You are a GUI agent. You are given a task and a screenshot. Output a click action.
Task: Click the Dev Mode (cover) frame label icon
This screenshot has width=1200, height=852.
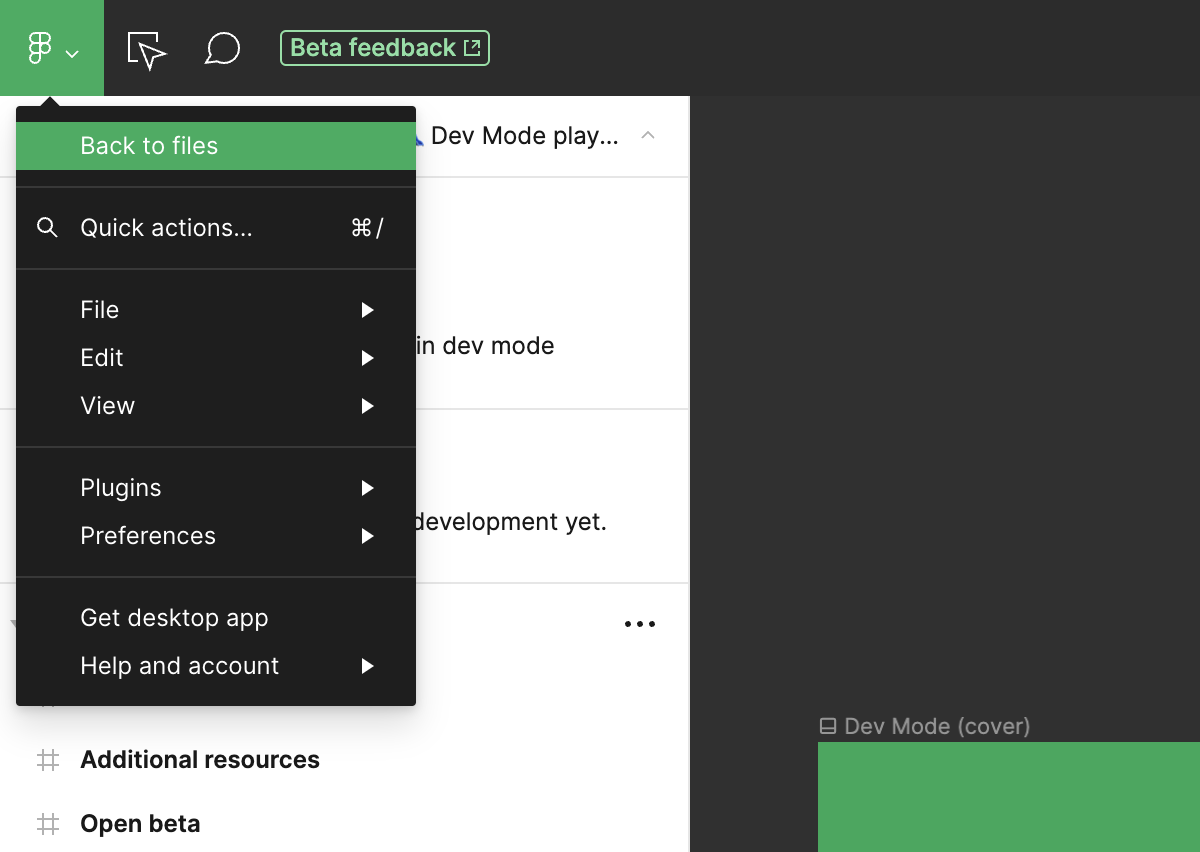point(827,726)
